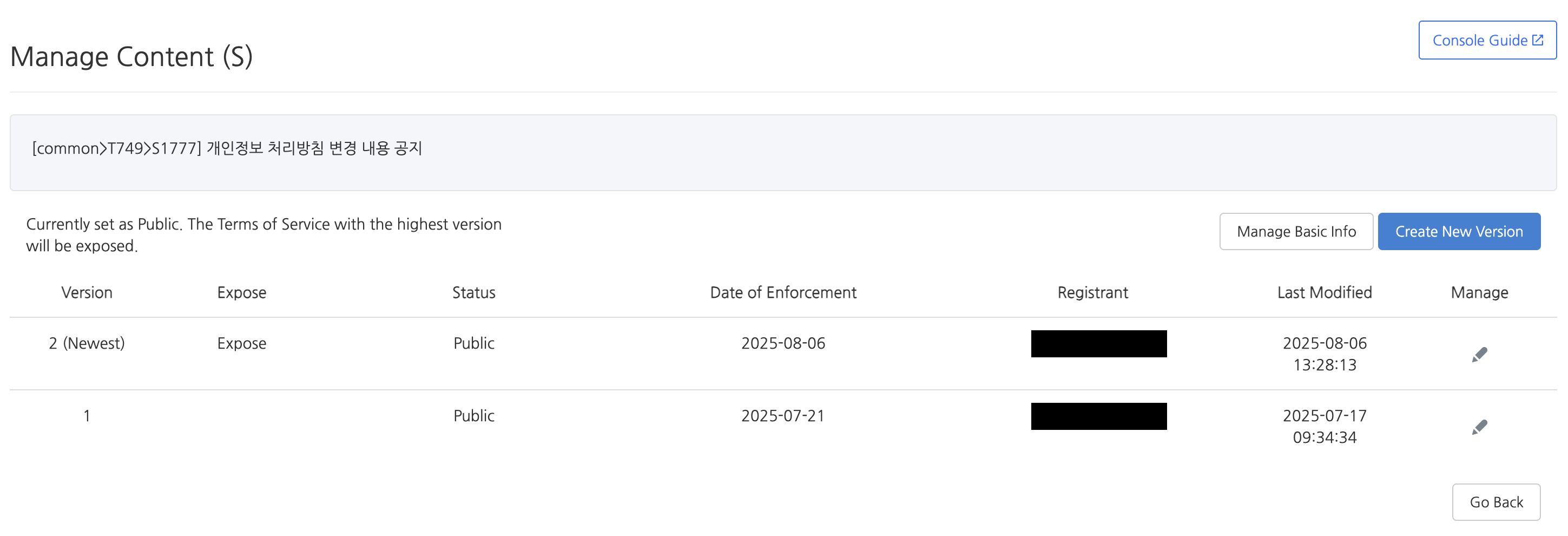The width and height of the screenshot is (1568, 536).
Task: Click the Version column header
Action: 87,292
